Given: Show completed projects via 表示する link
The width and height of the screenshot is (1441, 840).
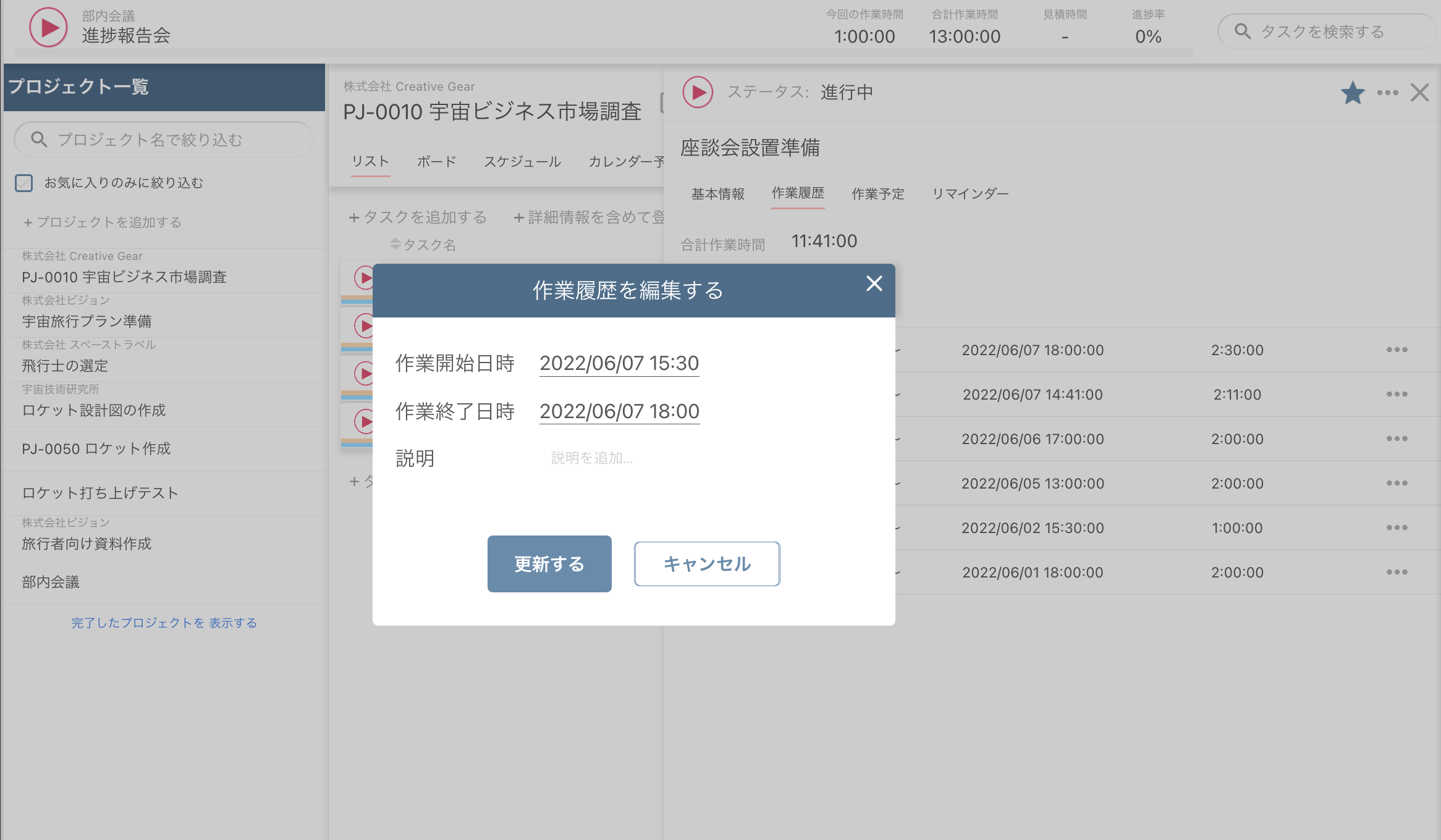Looking at the screenshot, I should coord(233,623).
